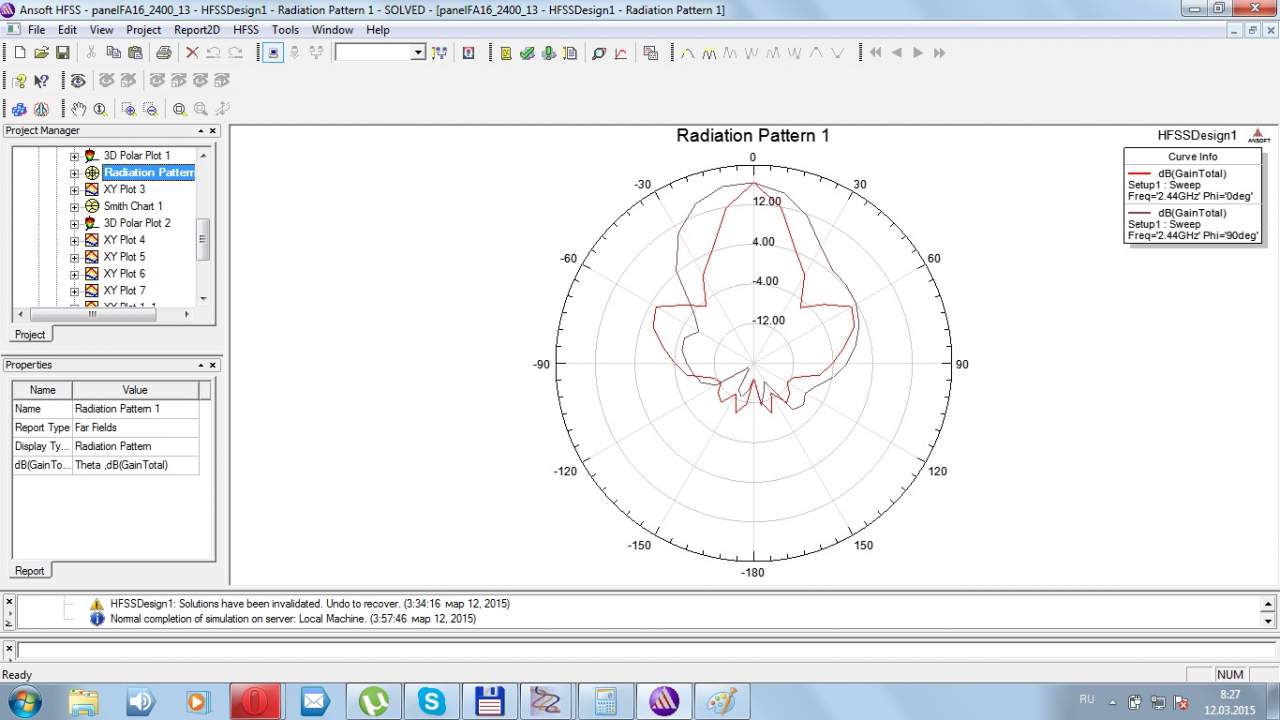
Task: Switch to the Report tab in Properties
Action: 29,571
